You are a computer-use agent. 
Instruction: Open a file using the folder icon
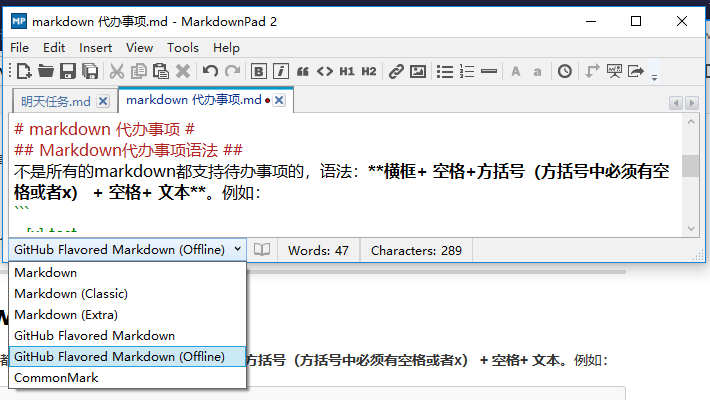coord(46,71)
